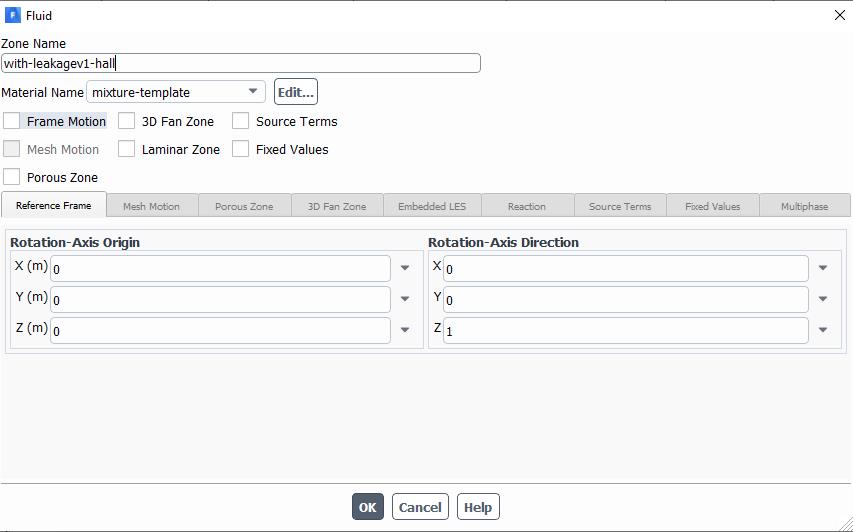Open the Help button
The image size is (853, 532).
[478, 507]
